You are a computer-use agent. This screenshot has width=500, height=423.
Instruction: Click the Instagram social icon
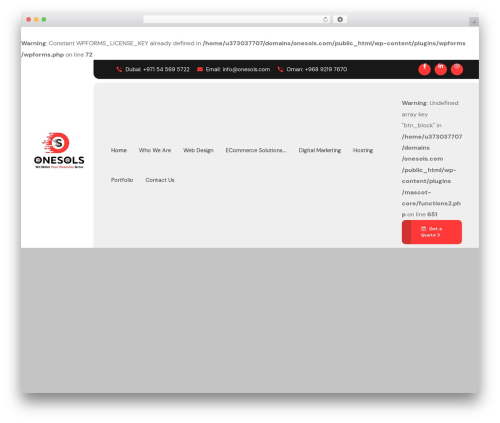[x=457, y=69]
